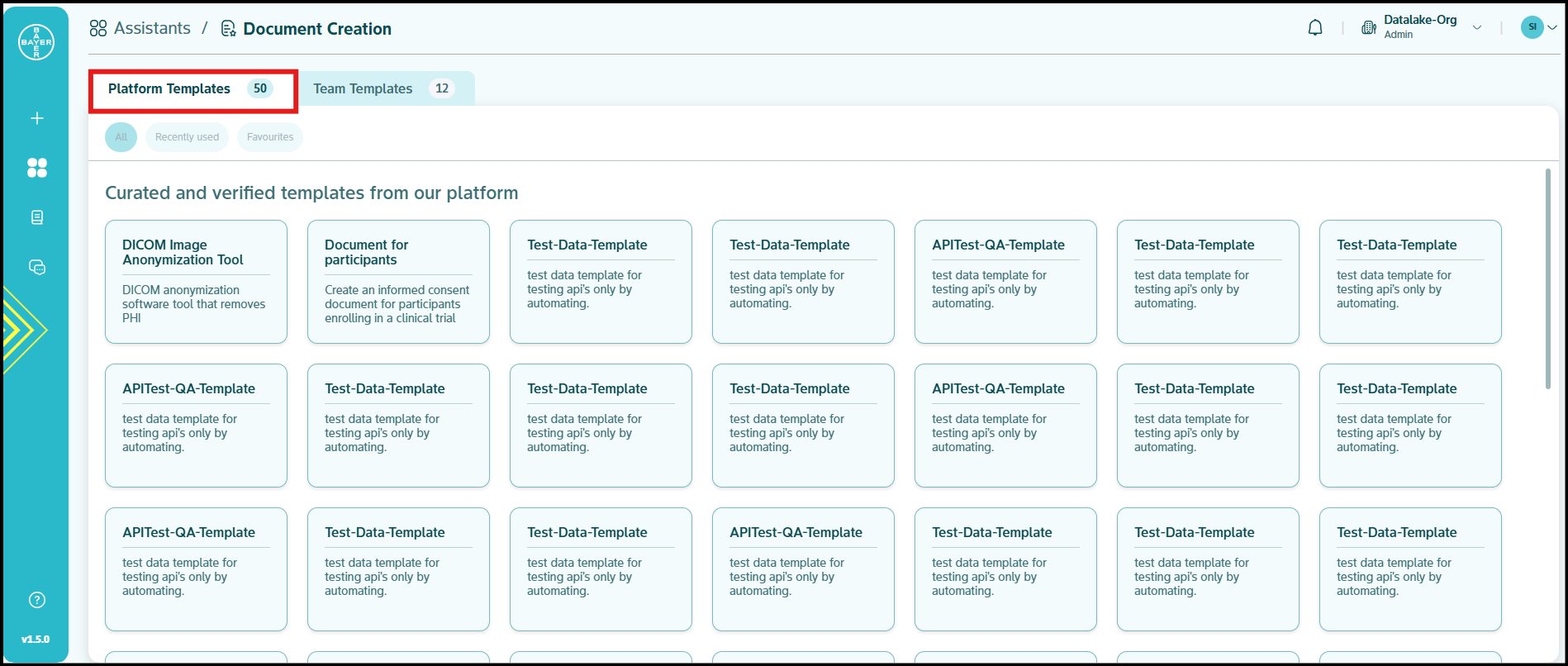Select the Platform Templates tab
Image resolution: width=1568 pixels, height=666 pixels.
point(191,88)
